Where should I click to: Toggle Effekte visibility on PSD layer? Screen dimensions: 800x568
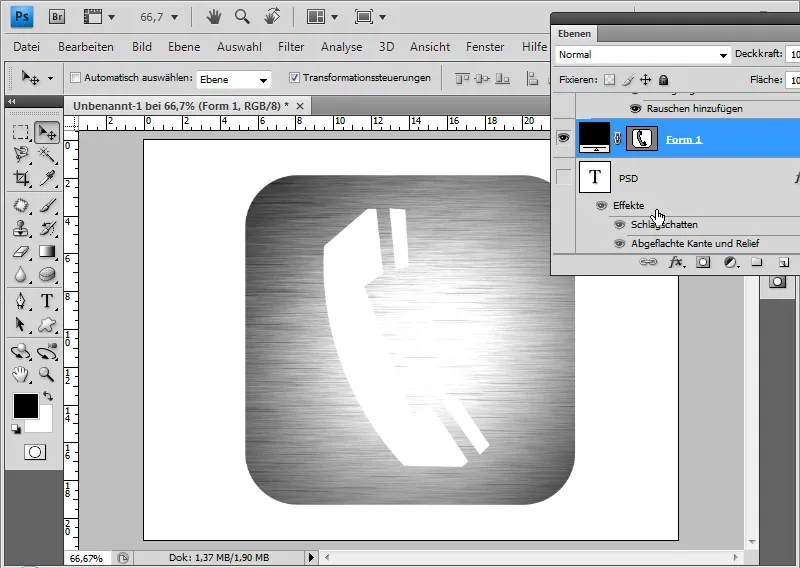click(x=602, y=206)
